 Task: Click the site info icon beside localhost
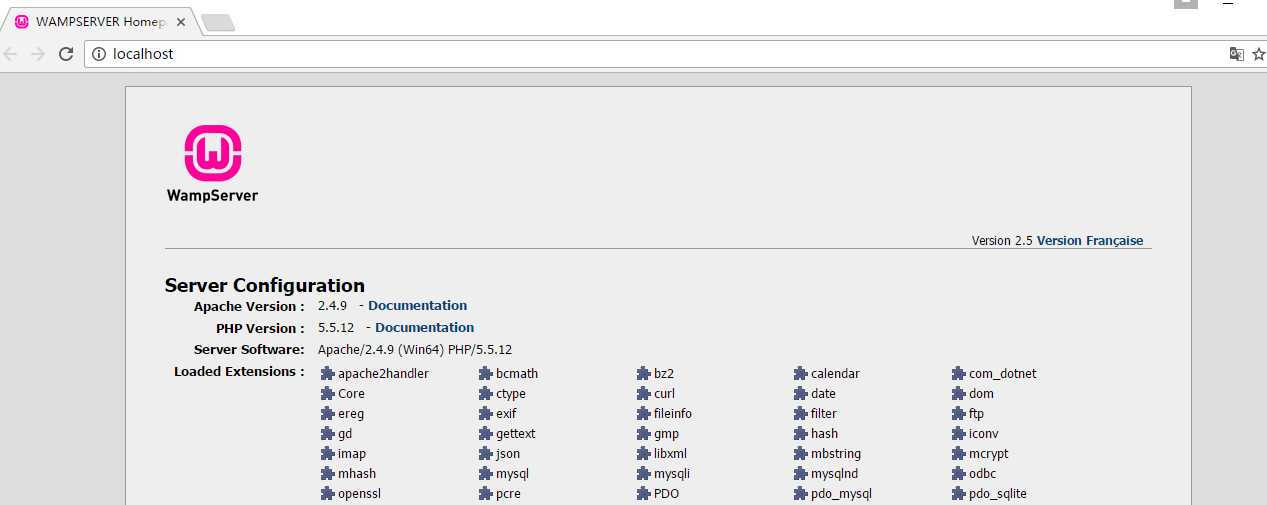99,54
